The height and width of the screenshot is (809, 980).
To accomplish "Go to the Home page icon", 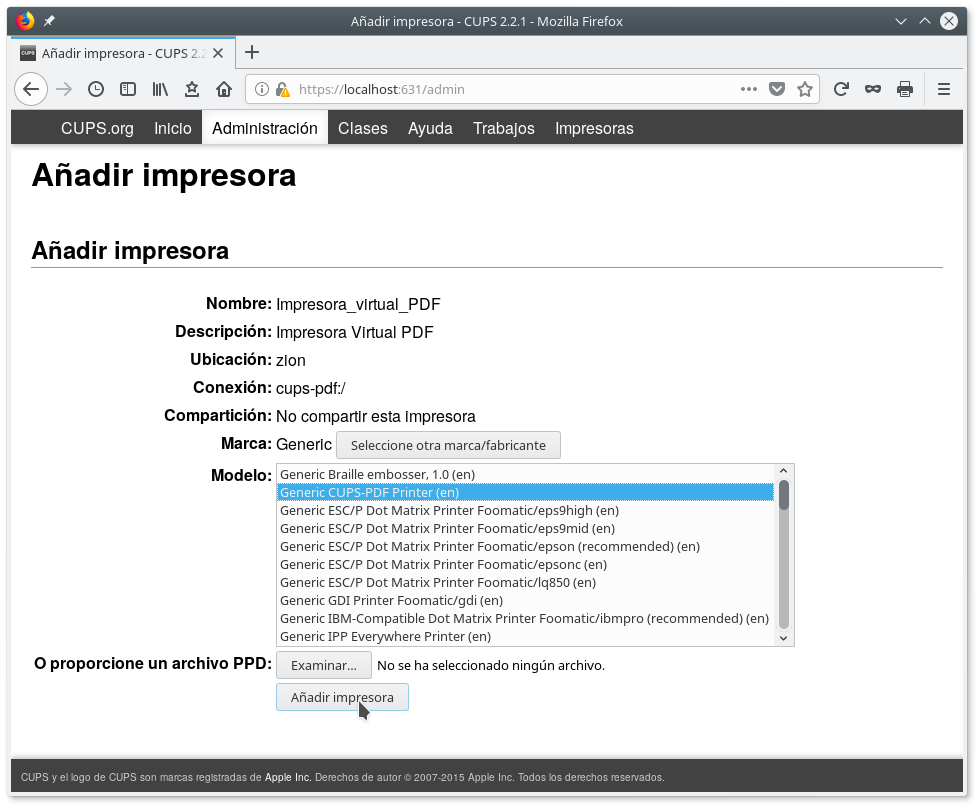I will (224, 89).
